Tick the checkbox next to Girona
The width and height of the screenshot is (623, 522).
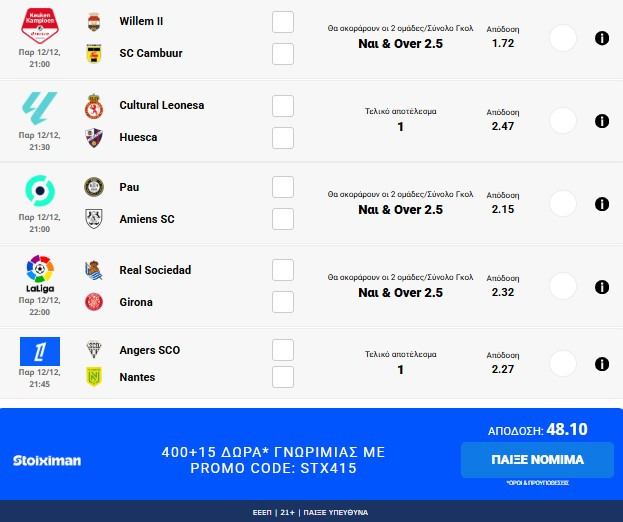coord(283,302)
